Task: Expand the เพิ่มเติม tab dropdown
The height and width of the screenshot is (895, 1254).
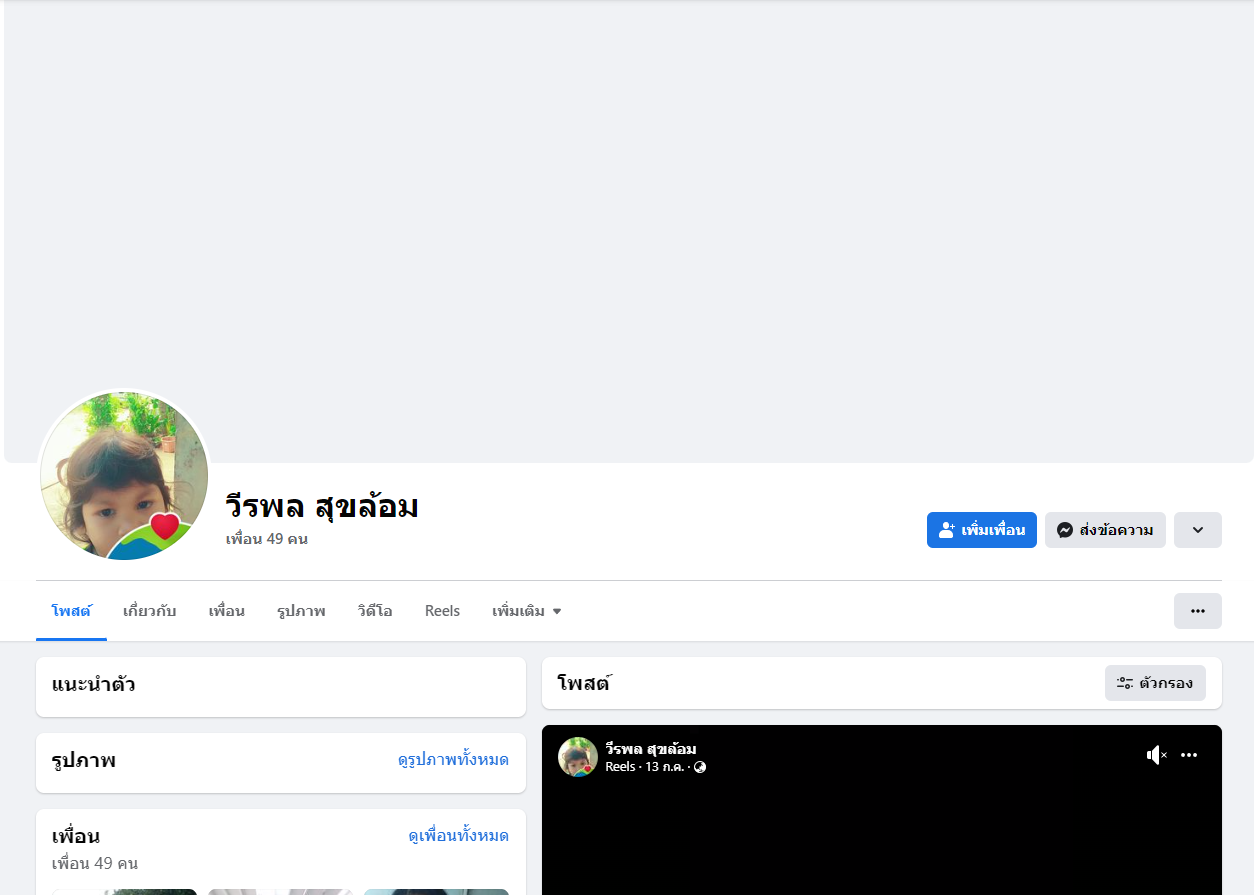Action: point(527,611)
